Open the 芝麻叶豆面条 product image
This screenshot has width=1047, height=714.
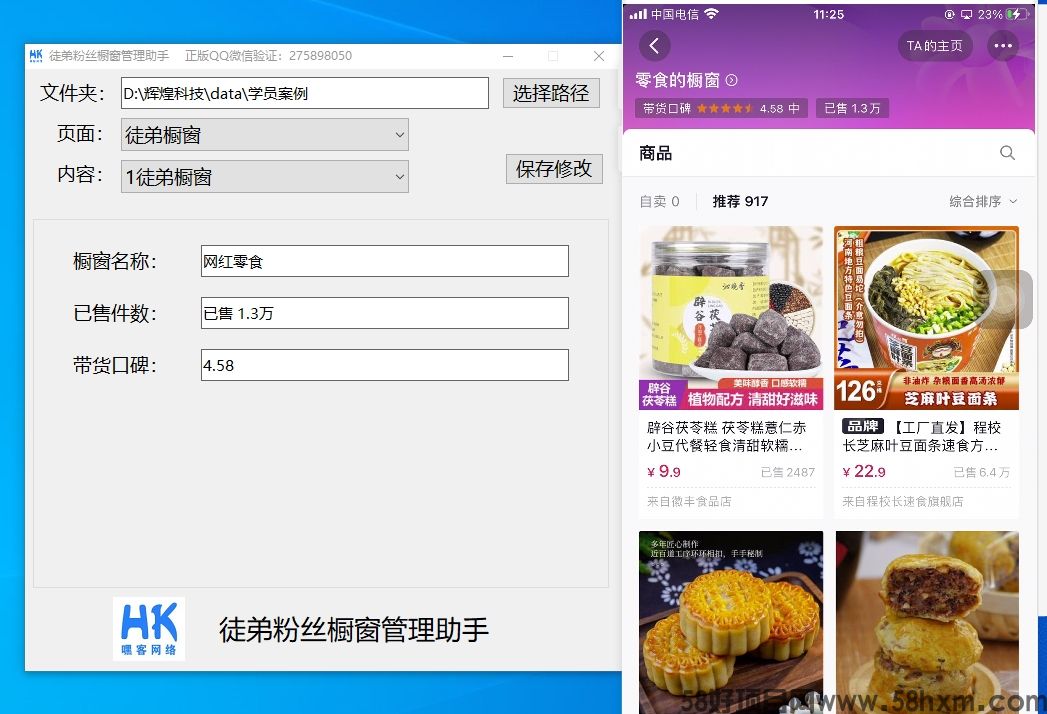click(927, 318)
